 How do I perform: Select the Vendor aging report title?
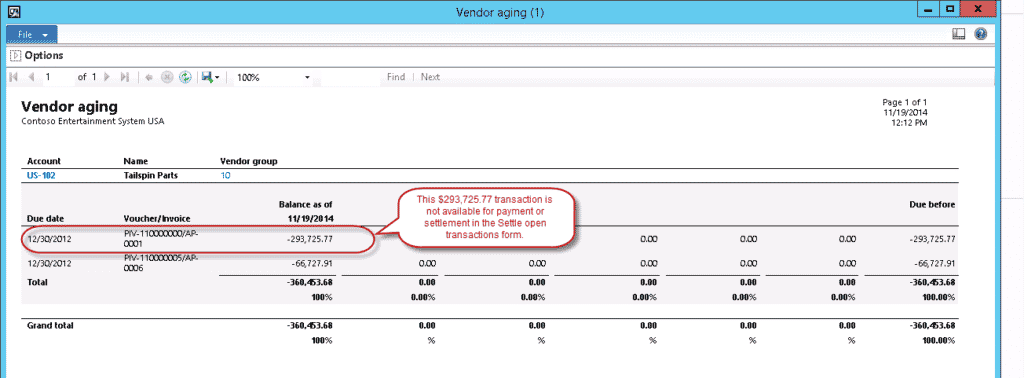(x=69, y=107)
